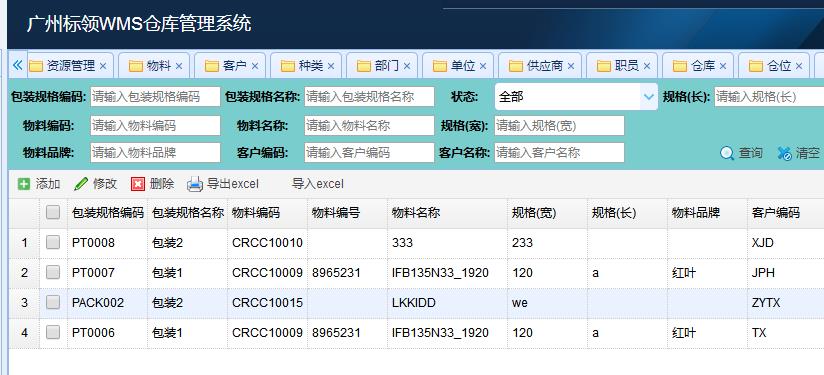Click the printer 导出excel icon
Viewport: 824px width, 375px height.
pos(195,184)
